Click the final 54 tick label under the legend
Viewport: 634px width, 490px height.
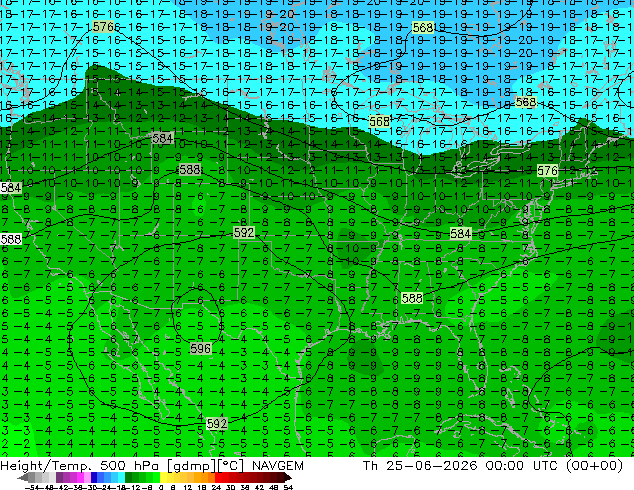coord(288,487)
